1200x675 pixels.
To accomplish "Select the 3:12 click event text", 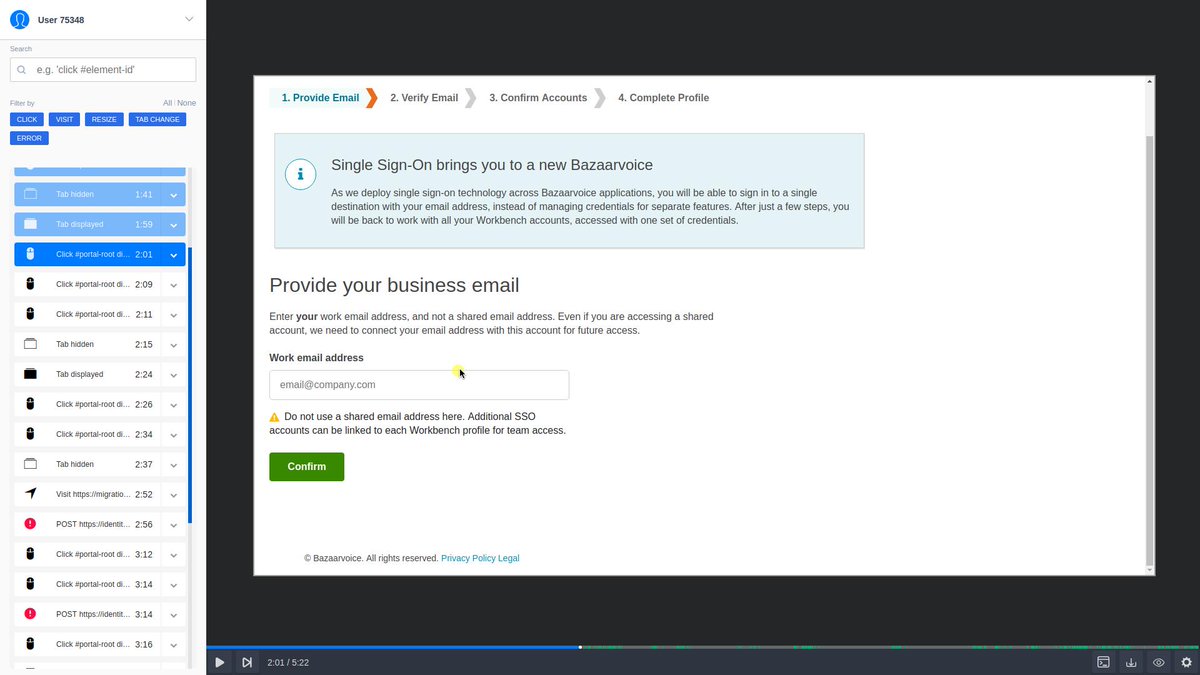I will pyautogui.click(x=93, y=554).
